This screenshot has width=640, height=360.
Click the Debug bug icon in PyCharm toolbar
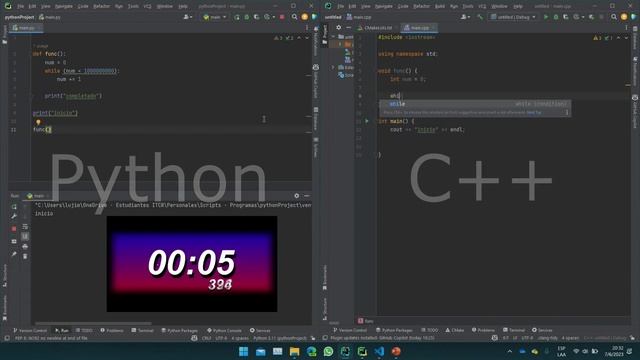(247, 17)
